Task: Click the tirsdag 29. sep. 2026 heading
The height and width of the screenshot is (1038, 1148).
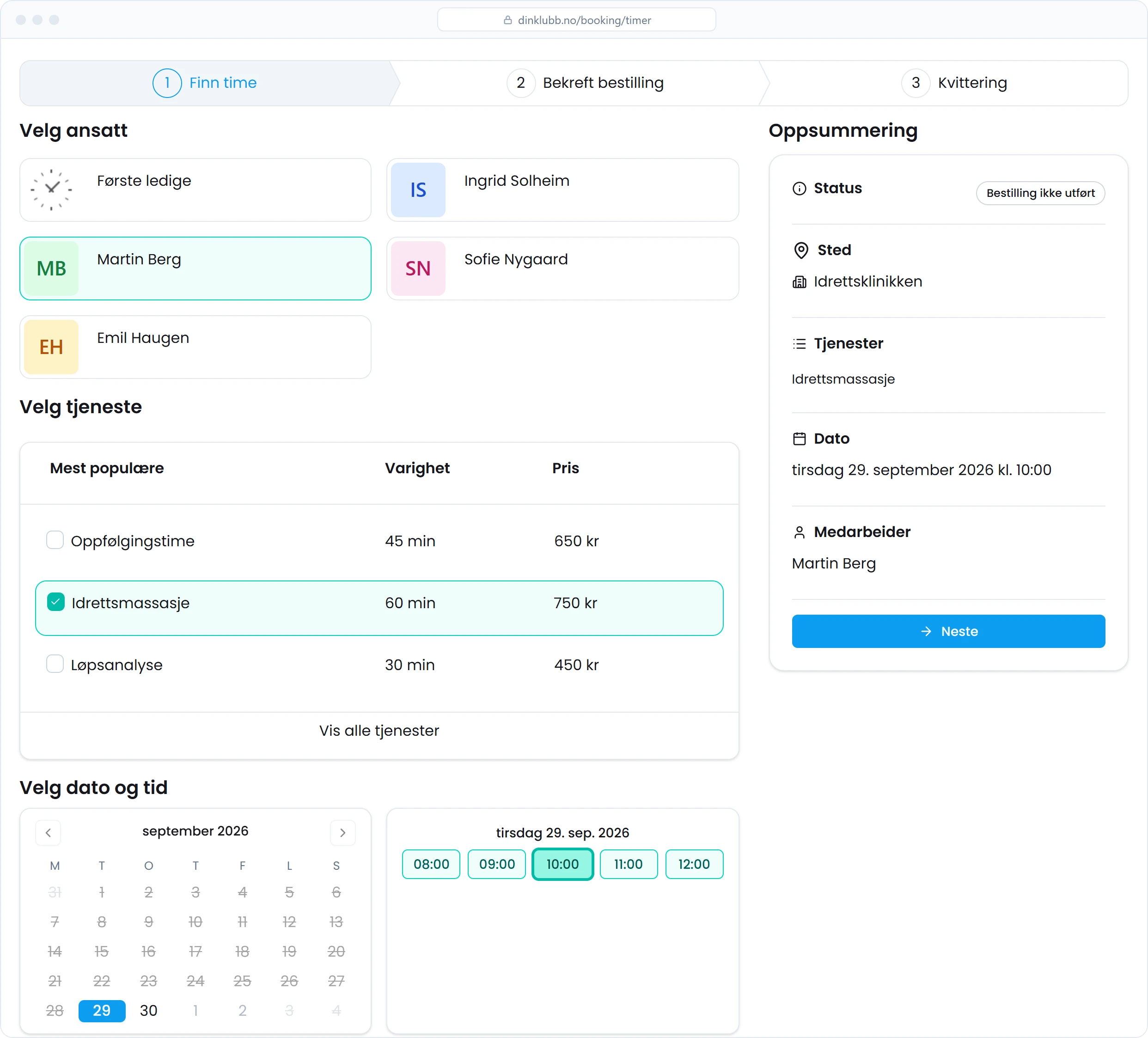Action: point(562,832)
